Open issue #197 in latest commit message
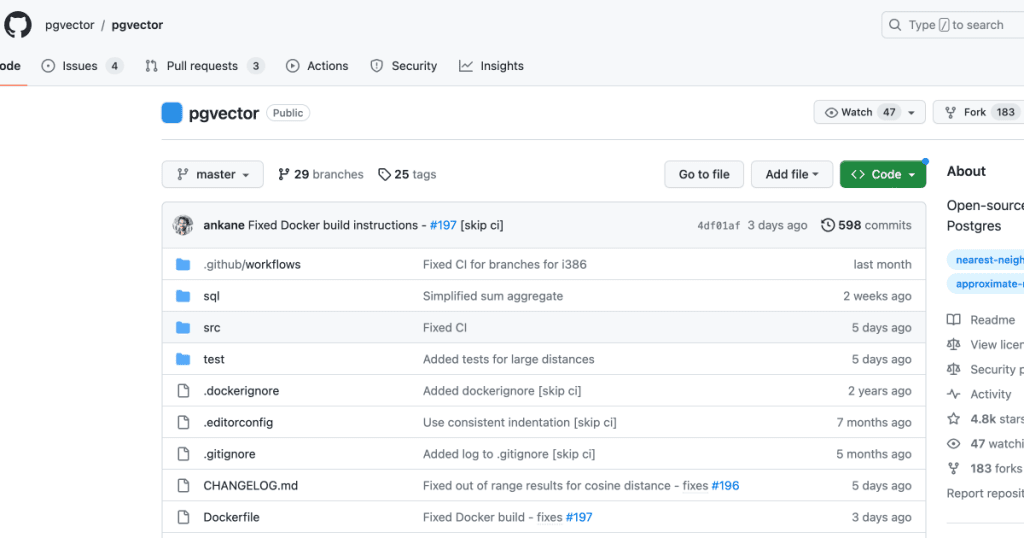1024x538 pixels. 443,225
